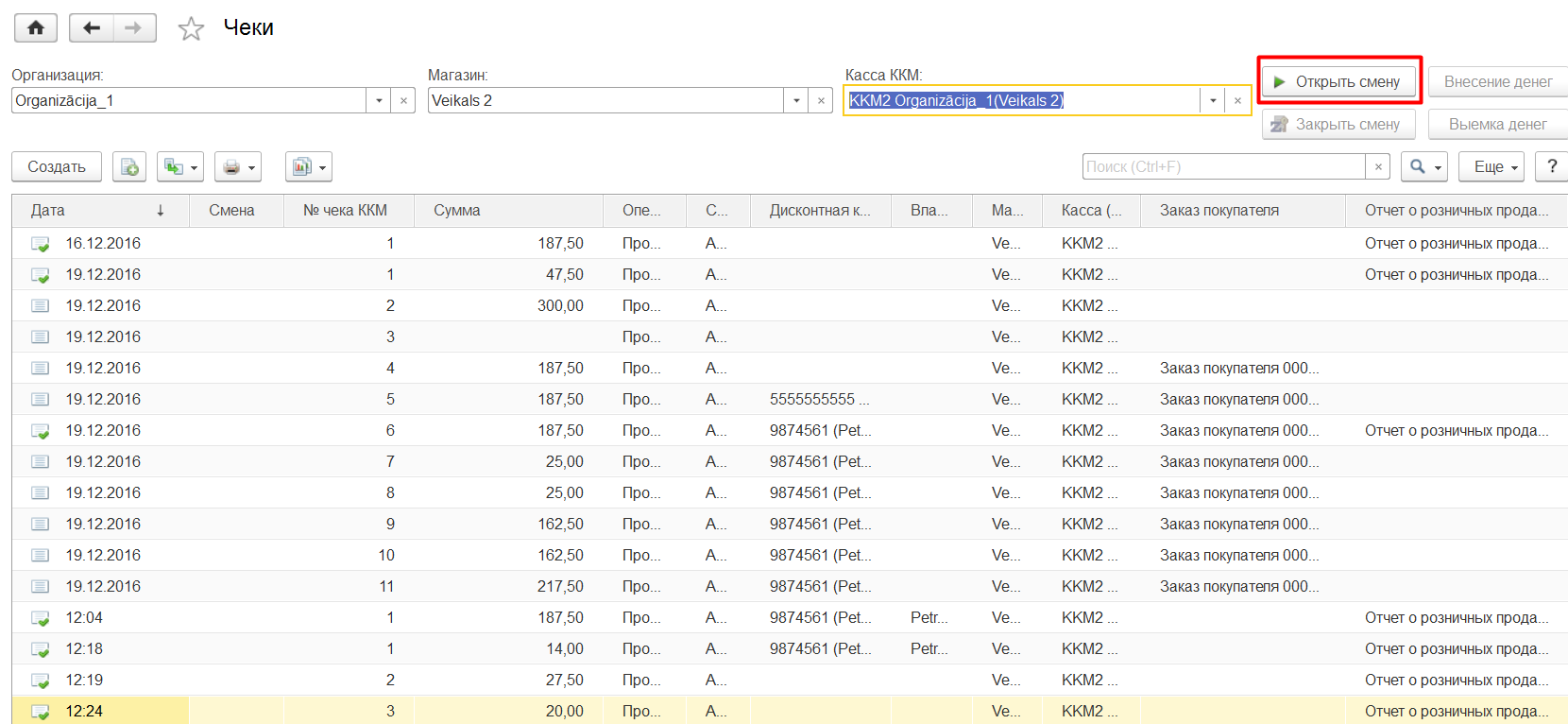Select the 300,00 sum cell
Viewport: 1568px width, 724px height.
pos(508,306)
